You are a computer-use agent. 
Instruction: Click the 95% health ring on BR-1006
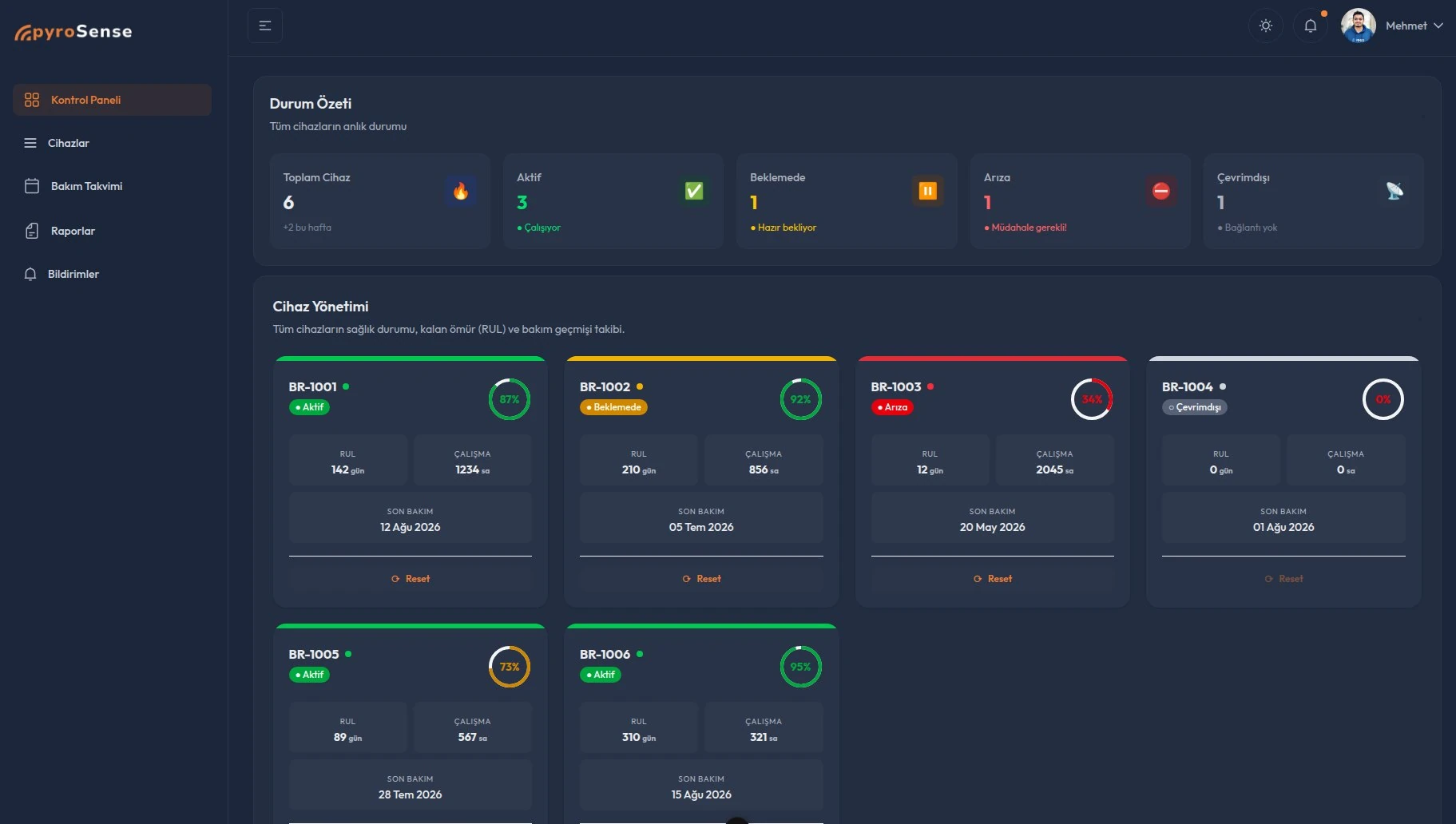[x=800, y=667]
